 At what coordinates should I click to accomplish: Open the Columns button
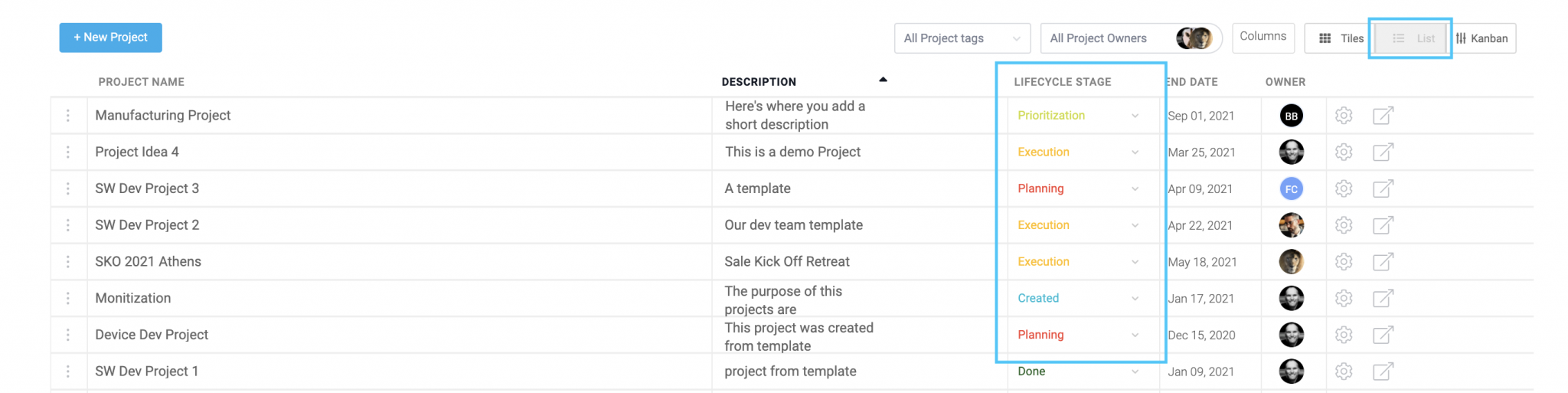[x=1263, y=37]
